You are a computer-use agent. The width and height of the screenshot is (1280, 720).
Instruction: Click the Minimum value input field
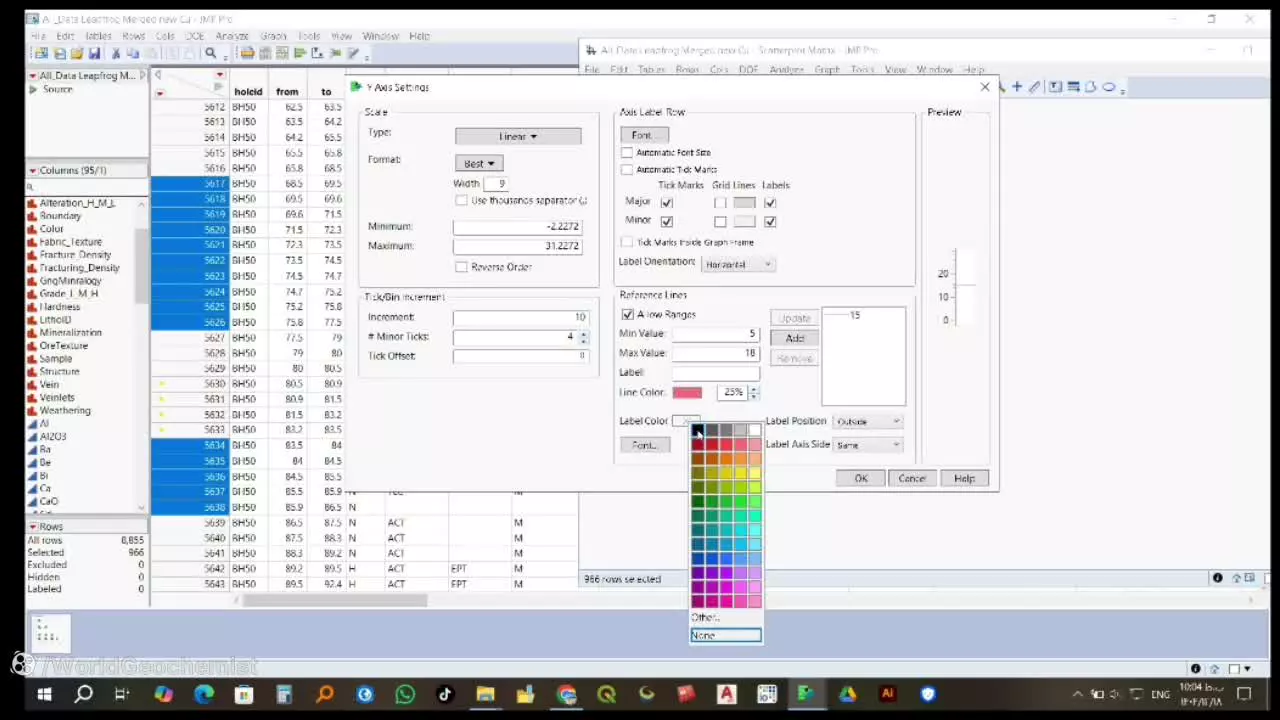tap(517, 227)
